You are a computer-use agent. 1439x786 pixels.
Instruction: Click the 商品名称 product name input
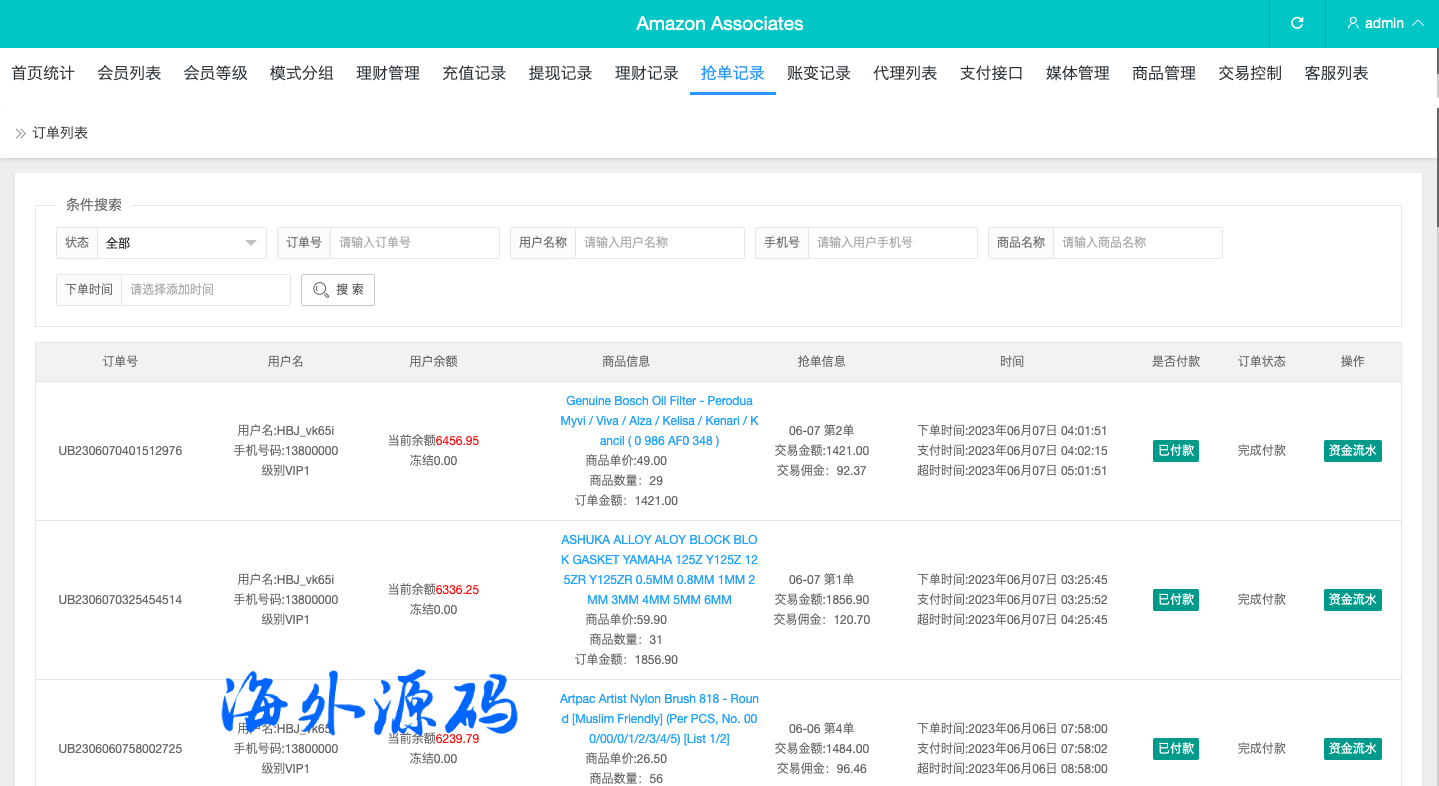point(1137,243)
